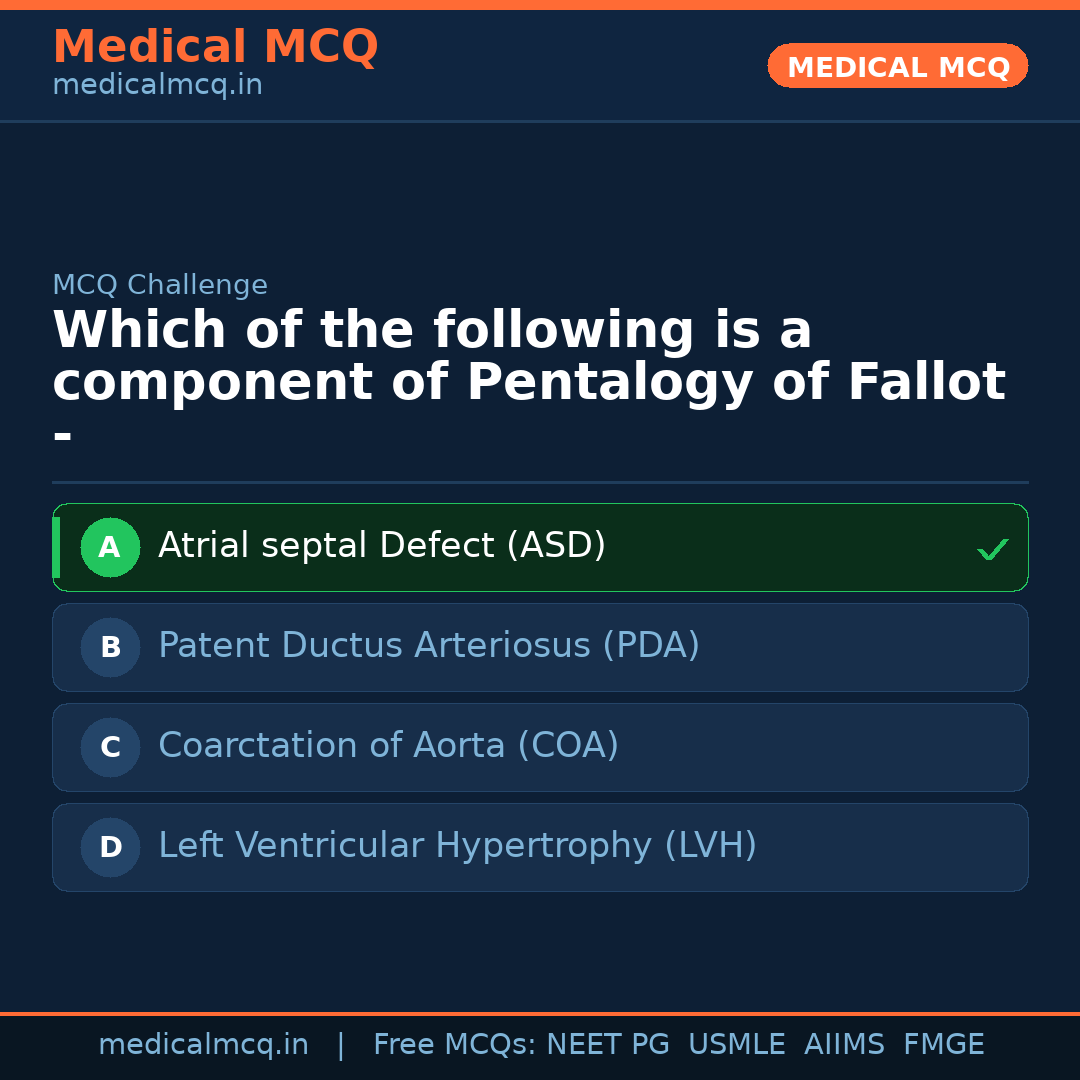Screen dimensions: 1080x1080
Task: Click the Pentalogy of Fallot question text
Action: 528,357
